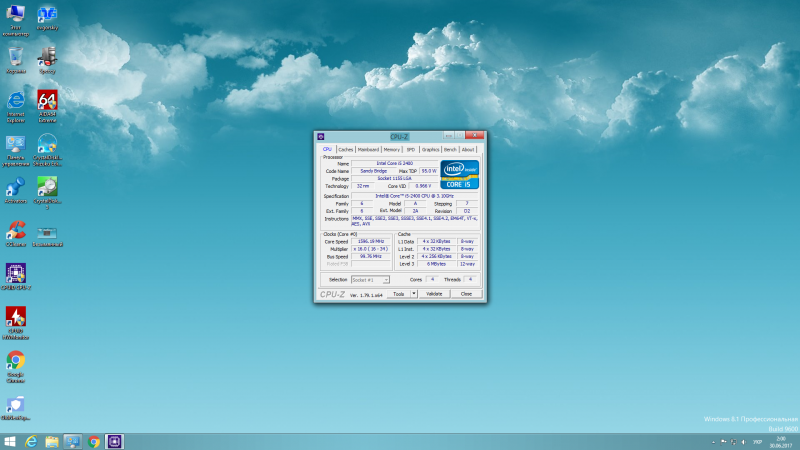Click the Core VID value field
The width and height of the screenshot is (800, 450).
[423, 186]
